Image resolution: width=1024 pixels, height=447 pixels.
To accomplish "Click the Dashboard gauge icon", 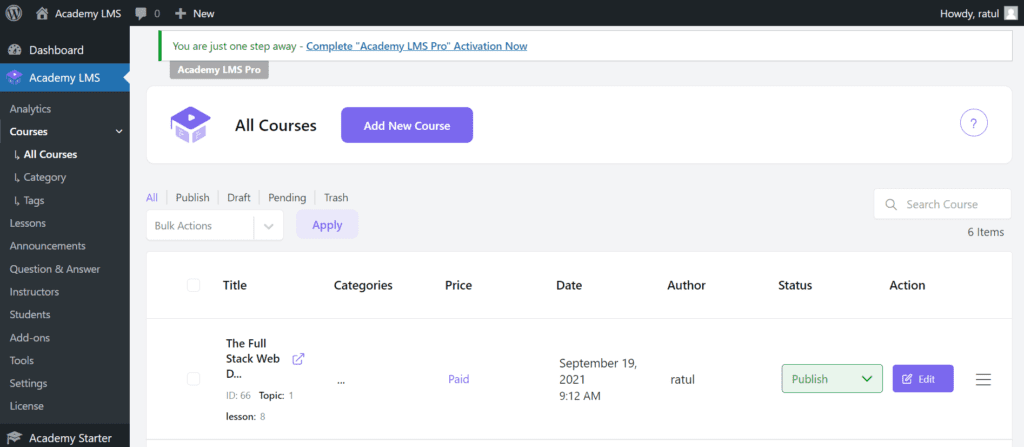I will (x=14, y=50).
